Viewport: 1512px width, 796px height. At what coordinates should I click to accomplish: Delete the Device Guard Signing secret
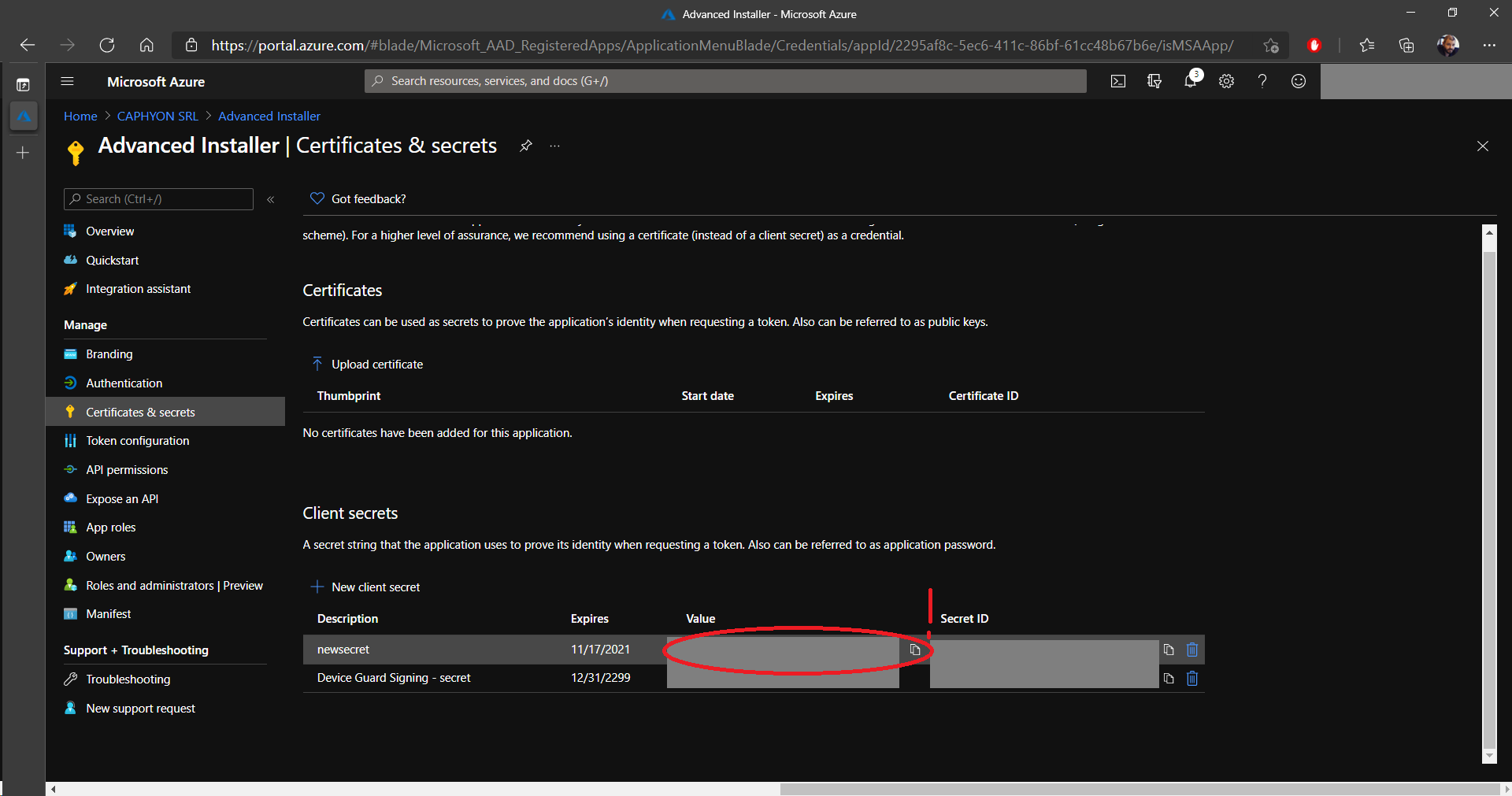[1192, 678]
